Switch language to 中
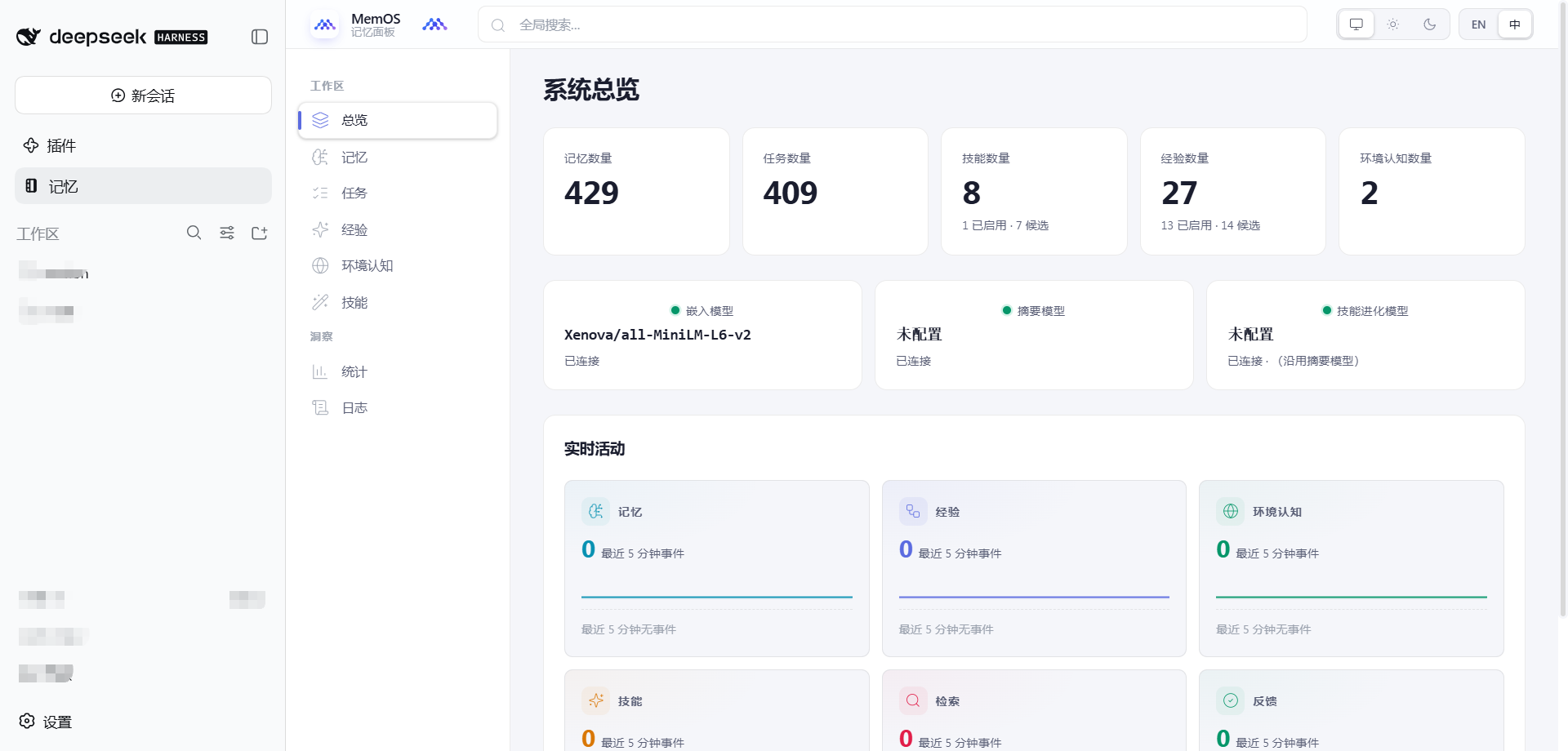The height and width of the screenshot is (751, 1568). tap(1515, 24)
